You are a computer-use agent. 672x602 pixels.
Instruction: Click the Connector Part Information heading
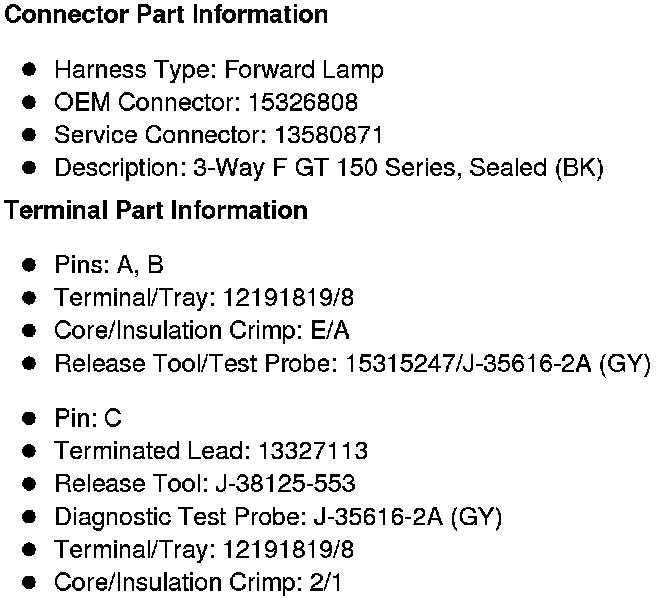coord(167,16)
